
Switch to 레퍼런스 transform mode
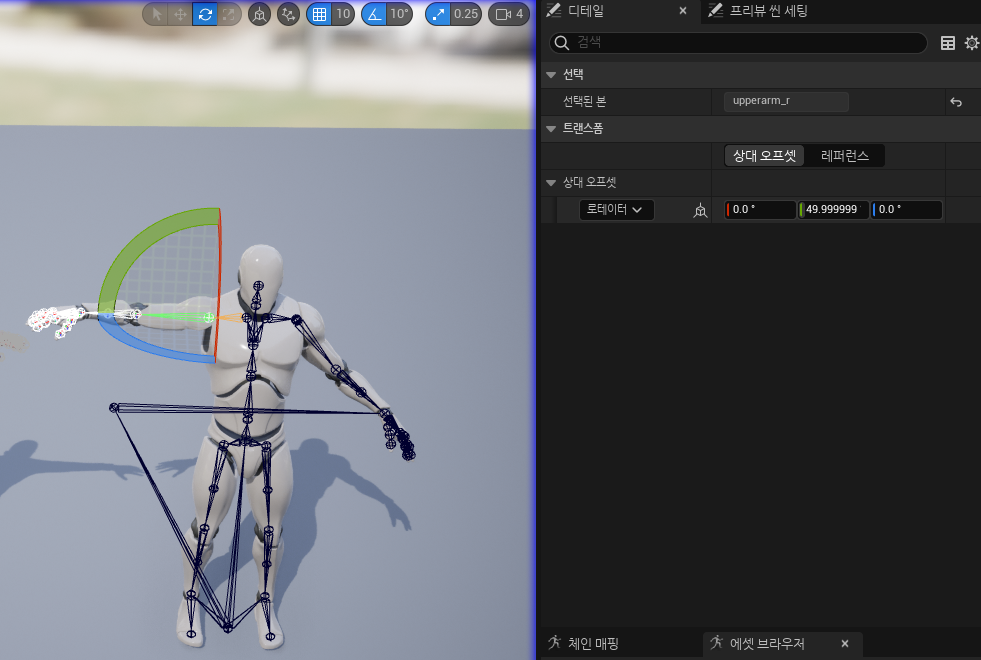point(845,156)
